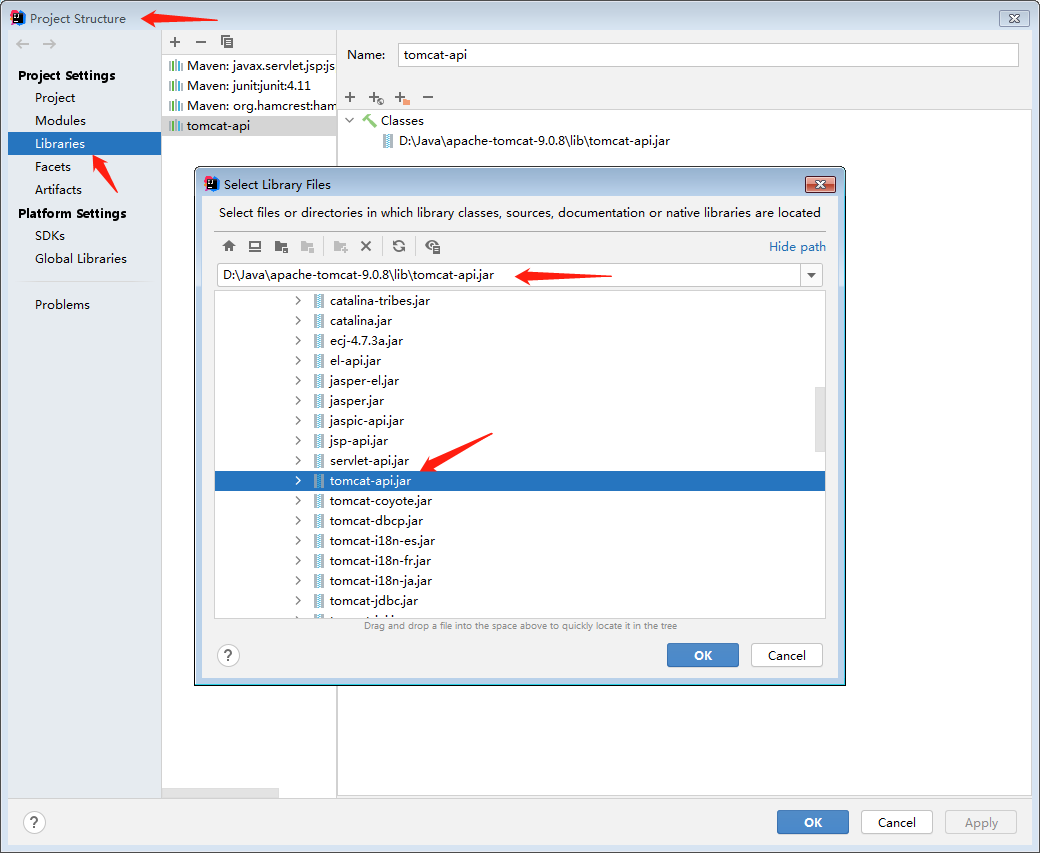Screen dimensions: 1040x853
Task: Expand catalina-tribes.jar node
Action: (x=298, y=300)
